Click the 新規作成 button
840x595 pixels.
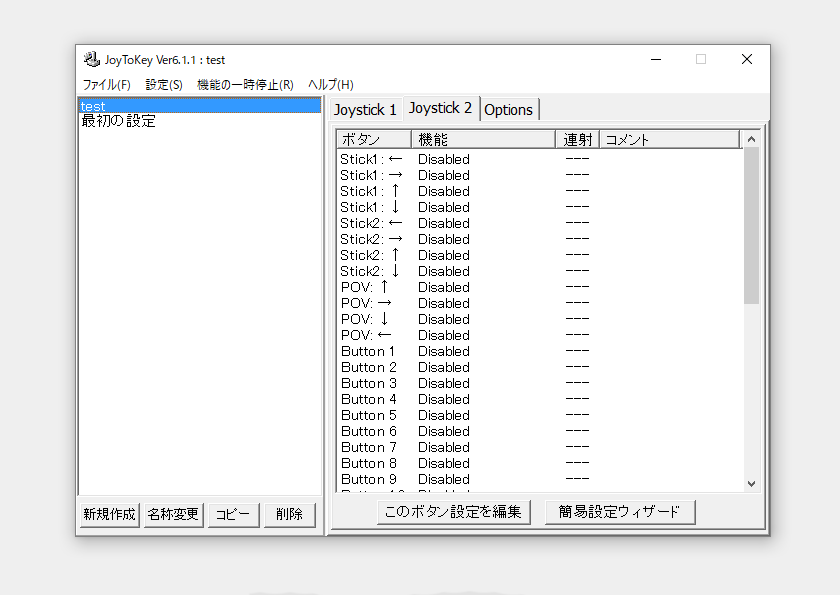108,513
